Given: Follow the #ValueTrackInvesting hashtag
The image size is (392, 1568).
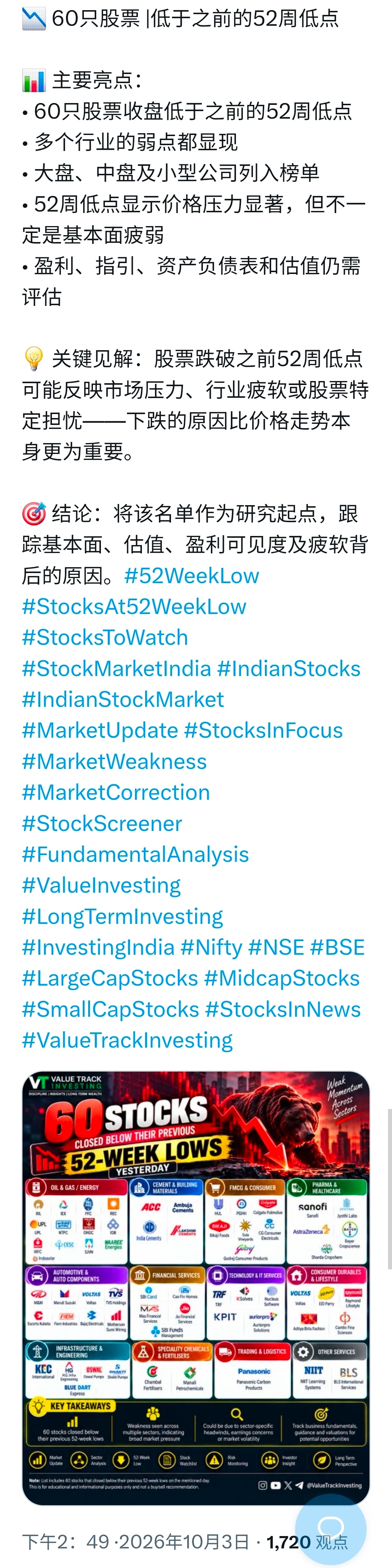Looking at the screenshot, I should click(x=127, y=1041).
